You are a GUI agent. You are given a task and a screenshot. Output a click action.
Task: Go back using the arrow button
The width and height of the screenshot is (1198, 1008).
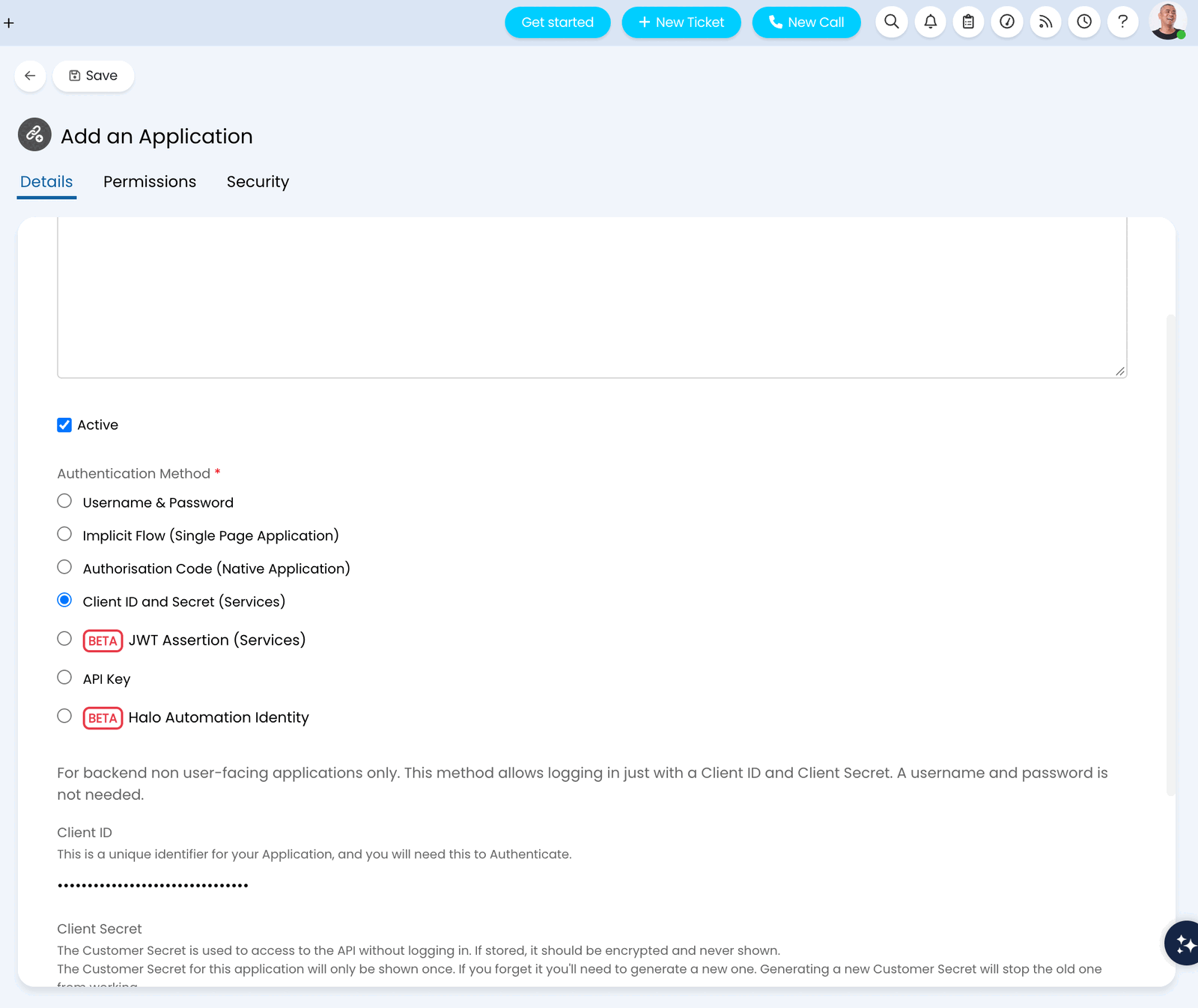point(30,76)
